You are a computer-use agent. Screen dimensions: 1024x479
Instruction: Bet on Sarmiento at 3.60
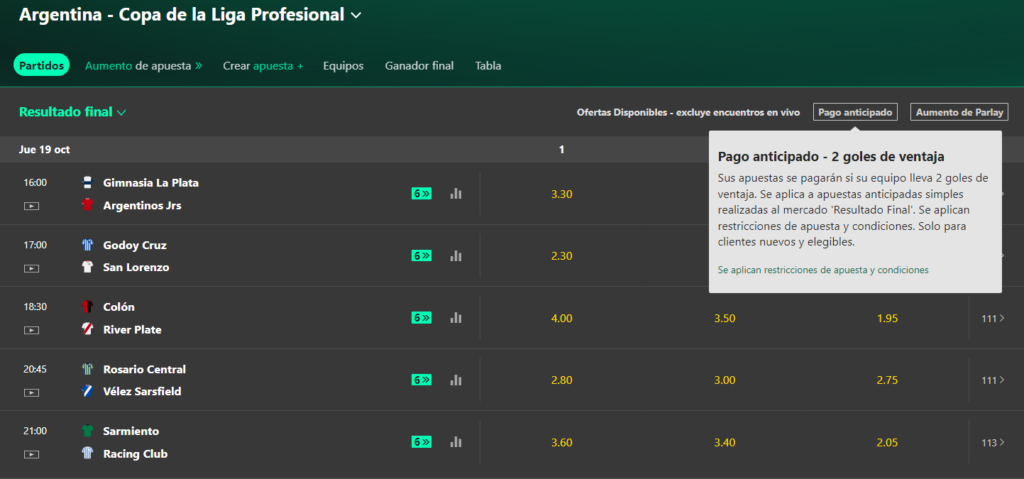(x=562, y=442)
